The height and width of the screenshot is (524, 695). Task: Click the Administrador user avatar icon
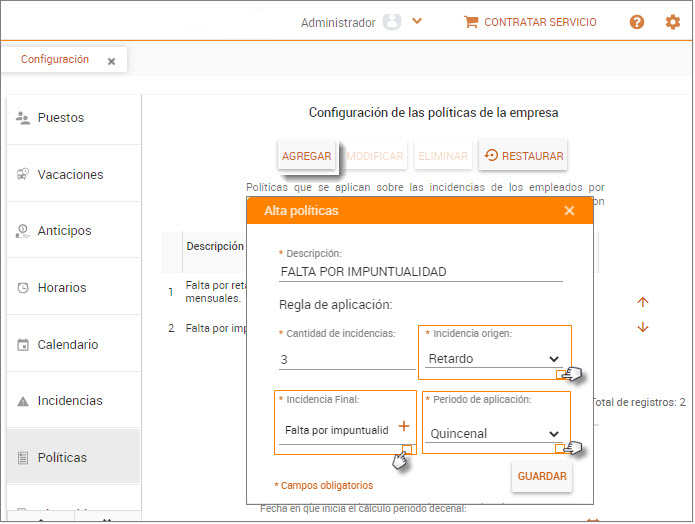tap(391, 22)
